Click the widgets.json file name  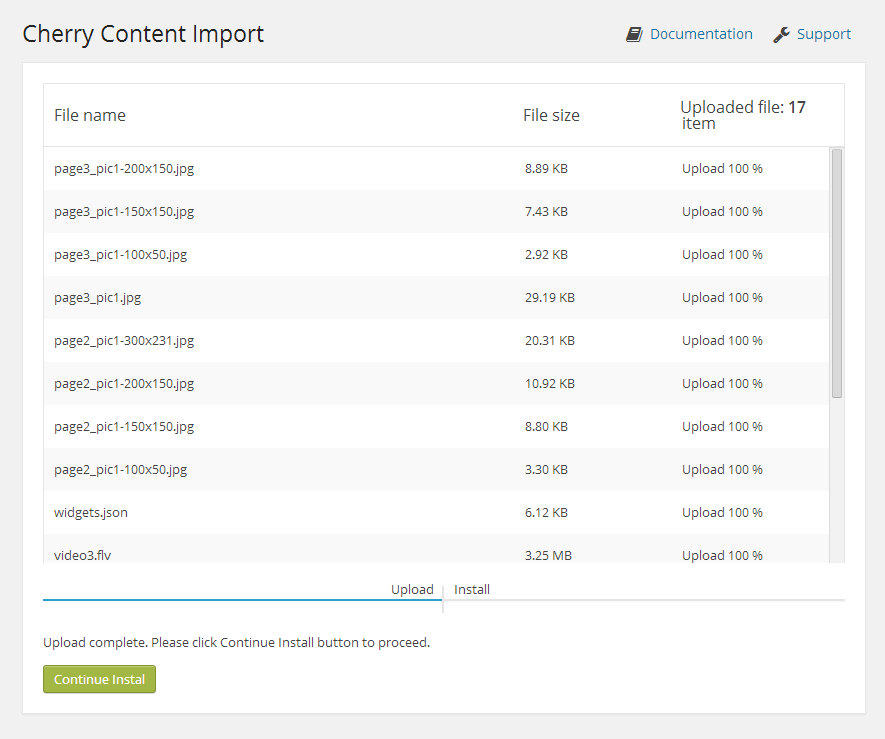pos(91,512)
